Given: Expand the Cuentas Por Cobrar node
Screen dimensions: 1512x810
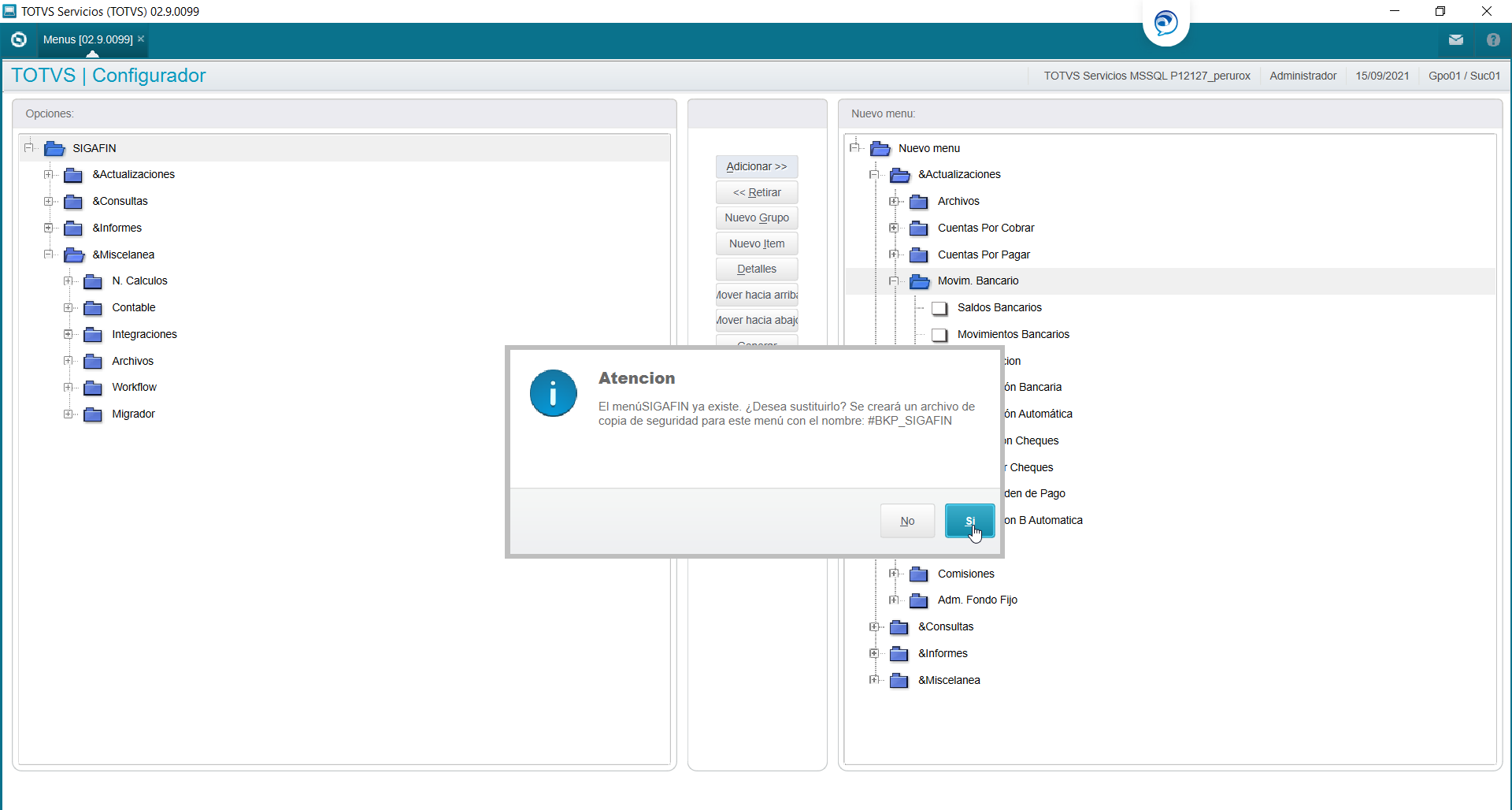Looking at the screenshot, I should pyautogui.click(x=894, y=228).
